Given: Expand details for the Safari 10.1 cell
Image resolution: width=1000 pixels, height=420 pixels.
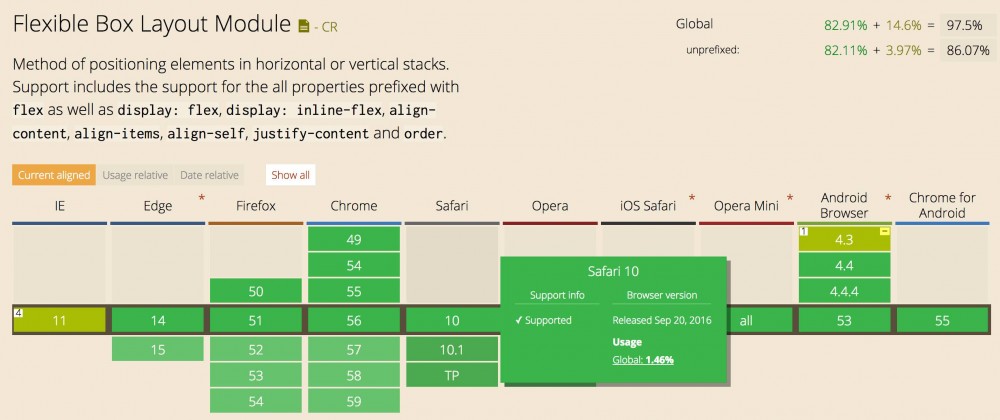Looking at the screenshot, I should [x=452, y=349].
